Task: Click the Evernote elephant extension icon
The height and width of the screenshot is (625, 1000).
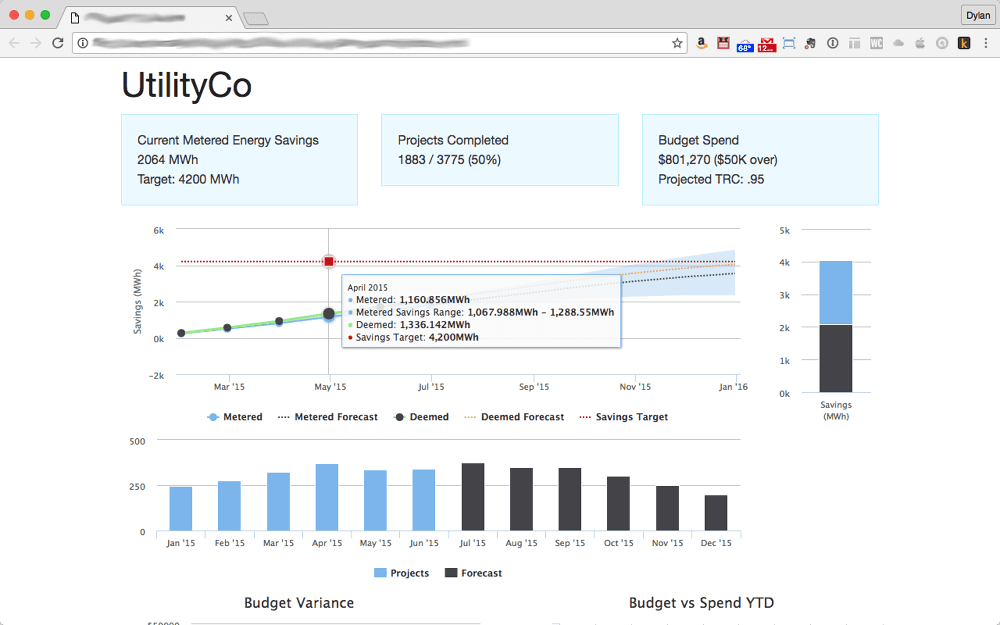Action: 811,43
